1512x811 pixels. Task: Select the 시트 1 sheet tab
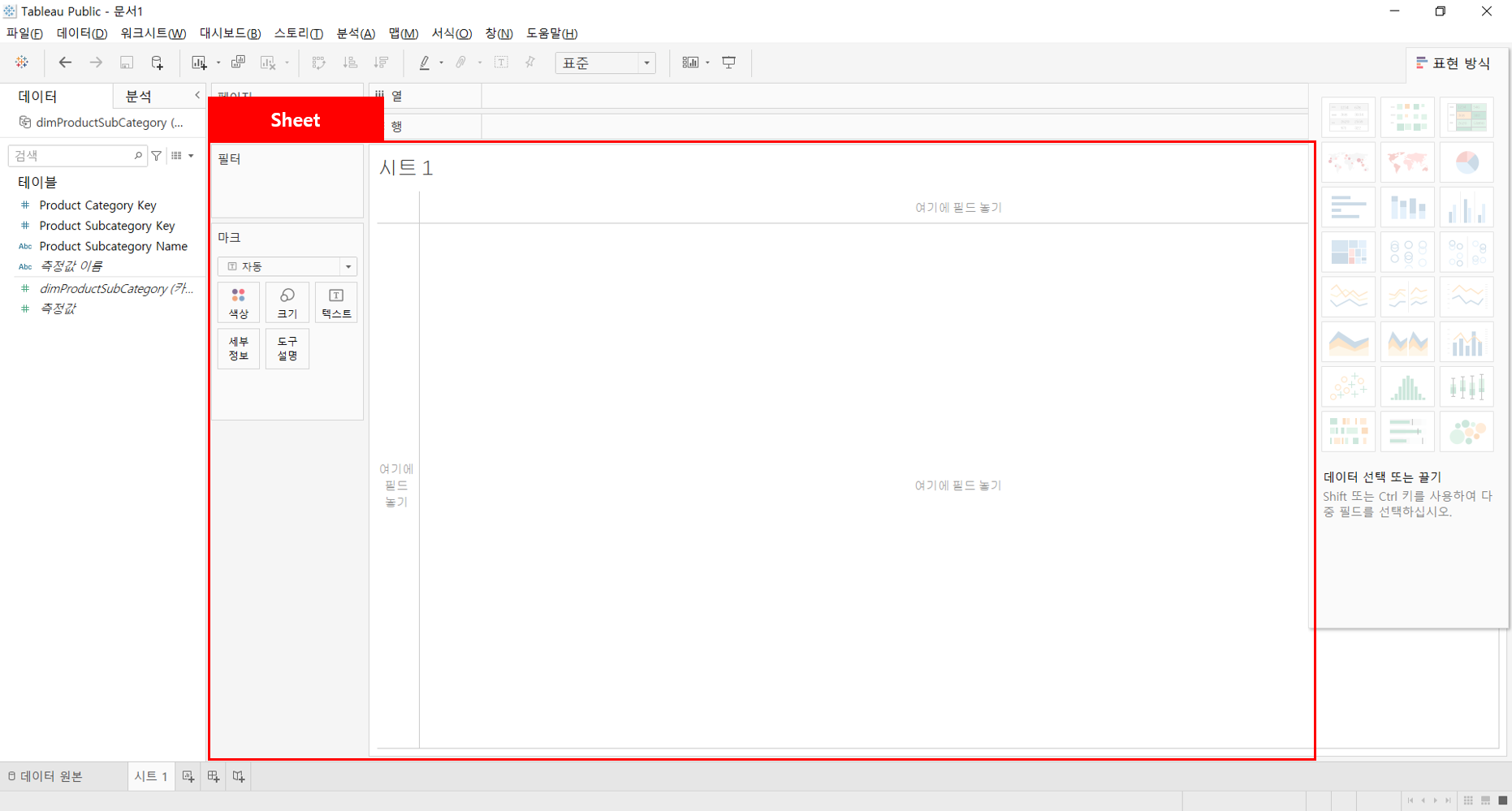pyautogui.click(x=151, y=776)
